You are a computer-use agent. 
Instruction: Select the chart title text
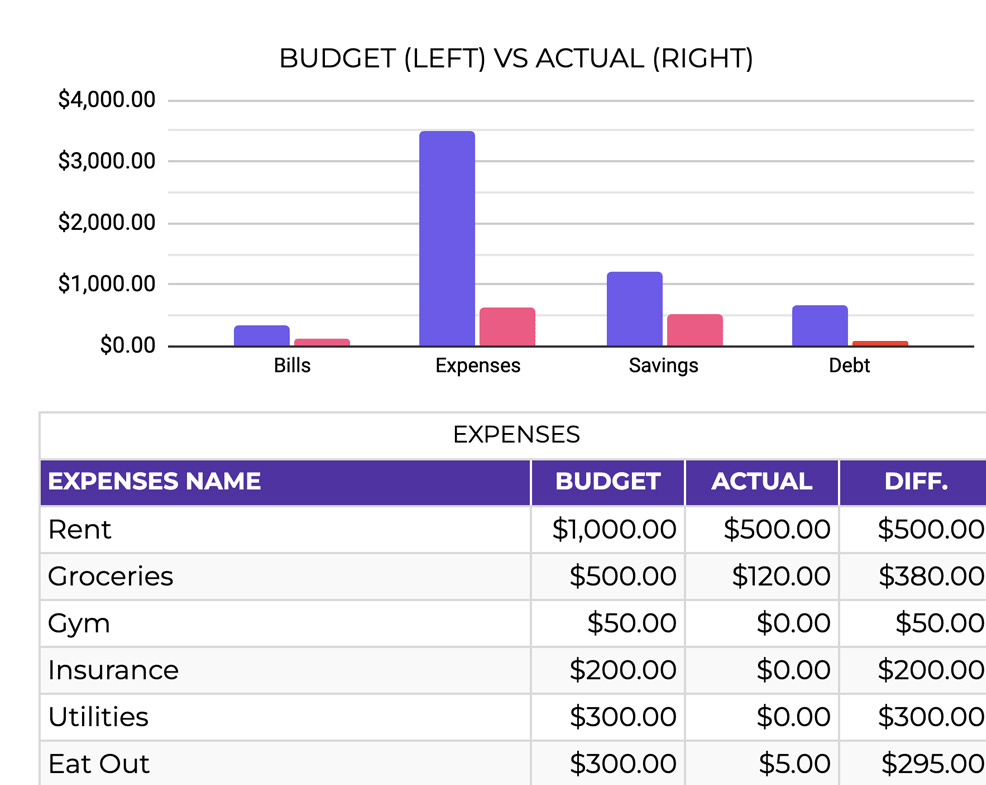pyautogui.click(x=516, y=59)
